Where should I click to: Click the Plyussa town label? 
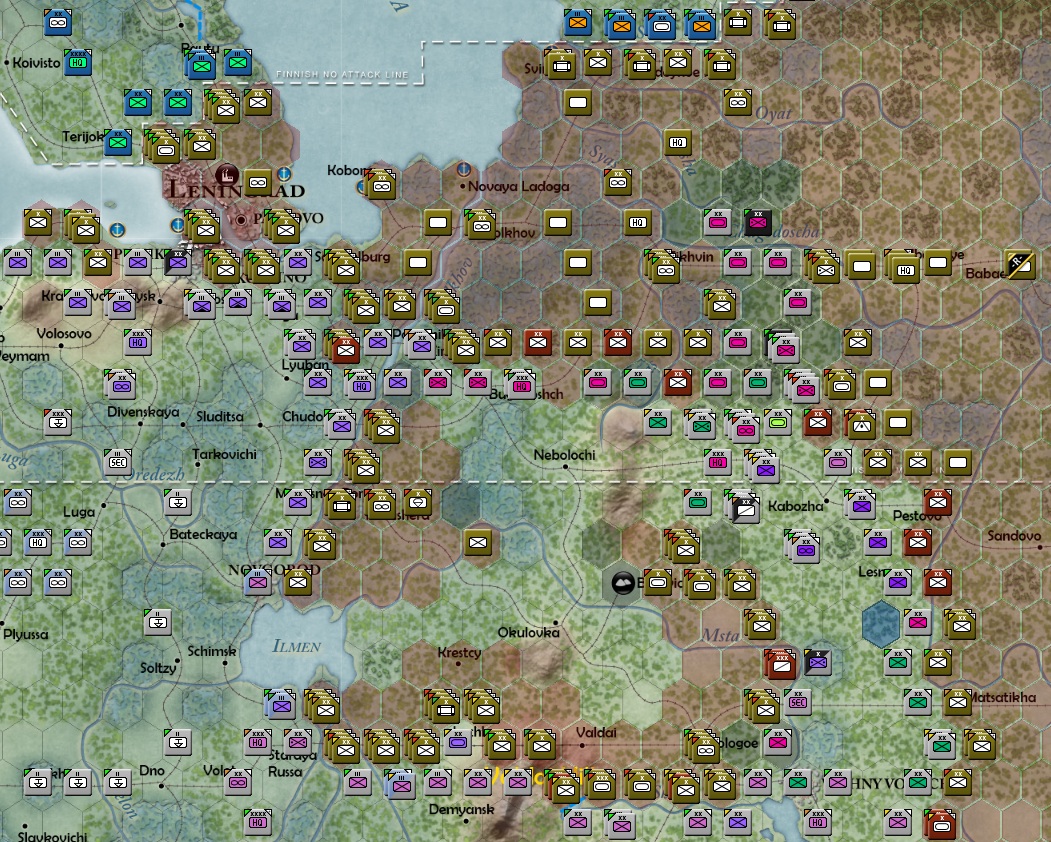point(25,634)
